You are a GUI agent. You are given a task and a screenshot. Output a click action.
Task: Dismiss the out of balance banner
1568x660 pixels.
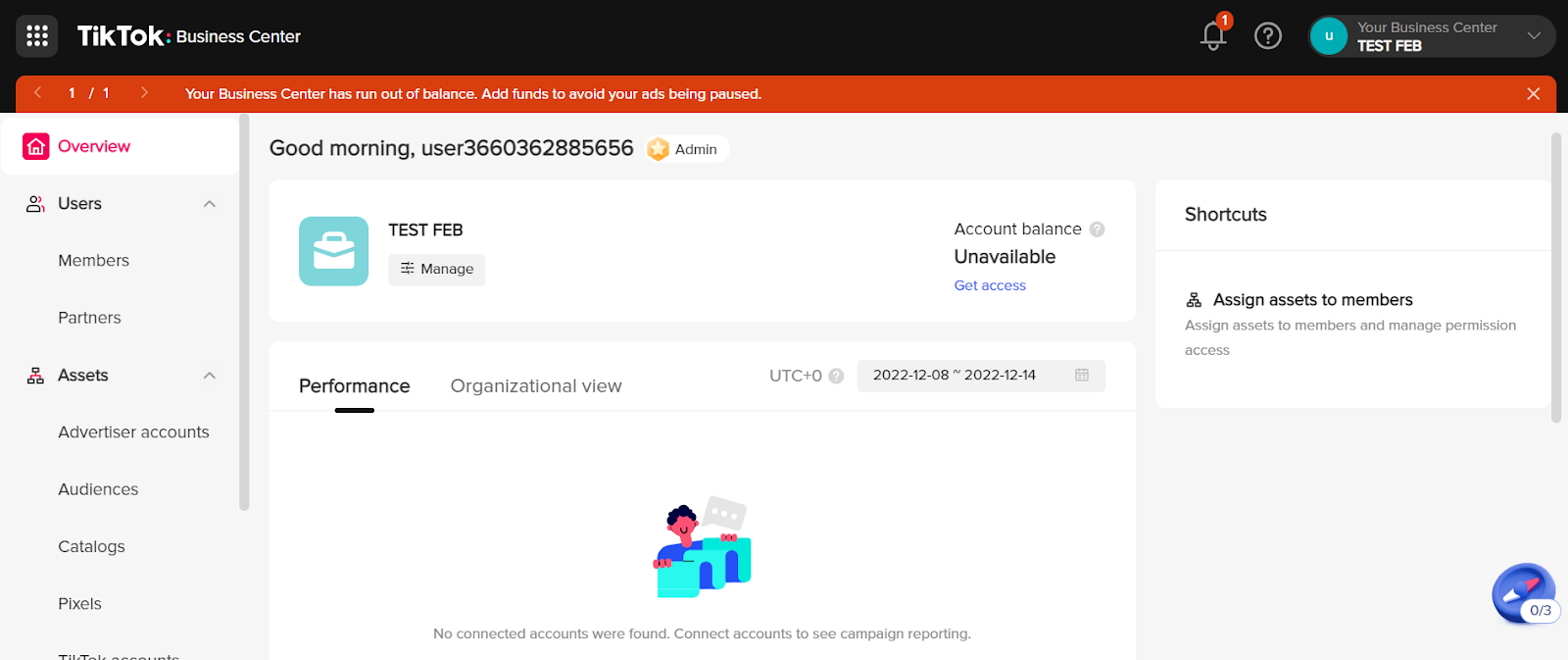(1534, 94)
